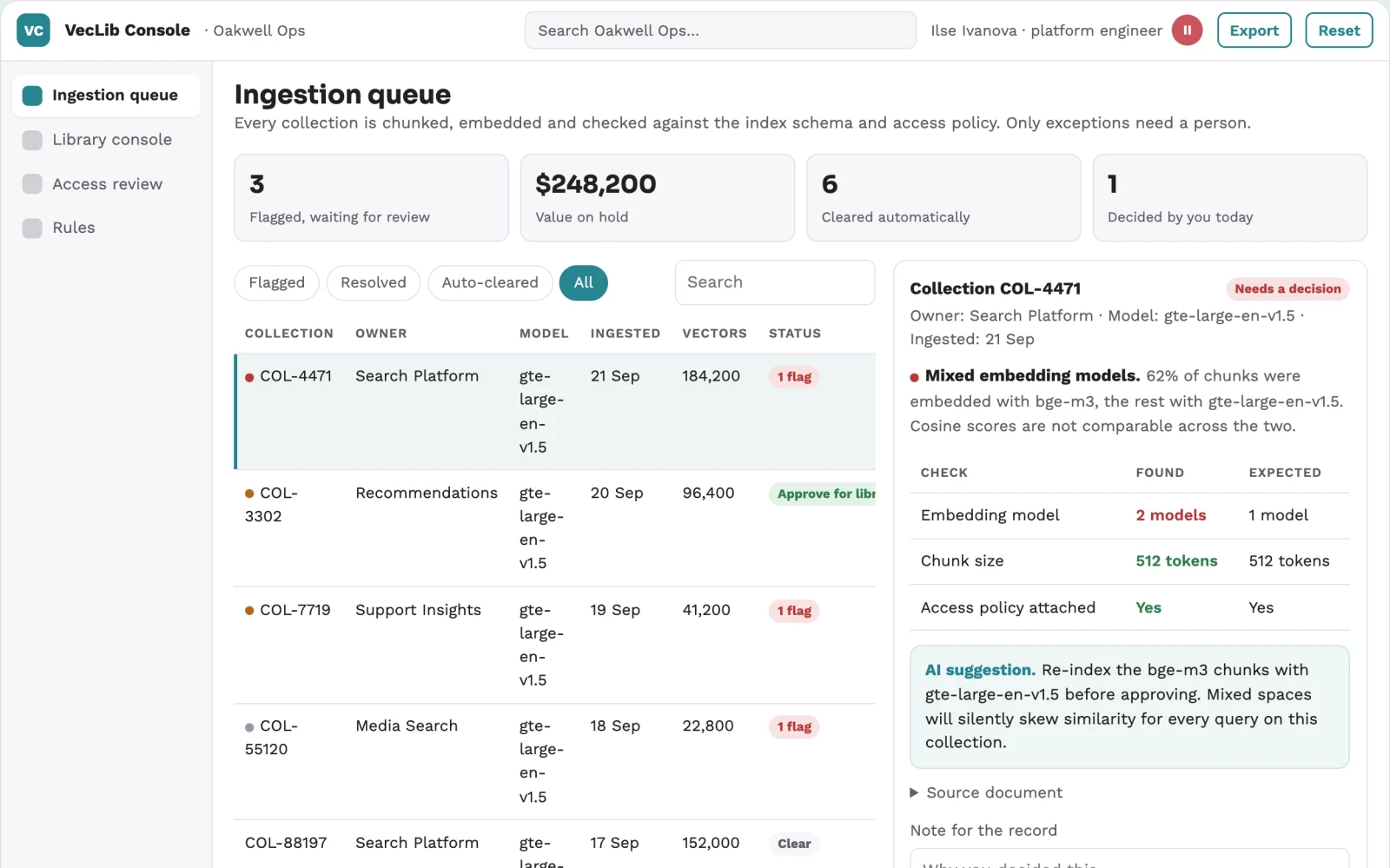
Task: Filter the queue by Flagged
Action: click(x=276, y=283)
